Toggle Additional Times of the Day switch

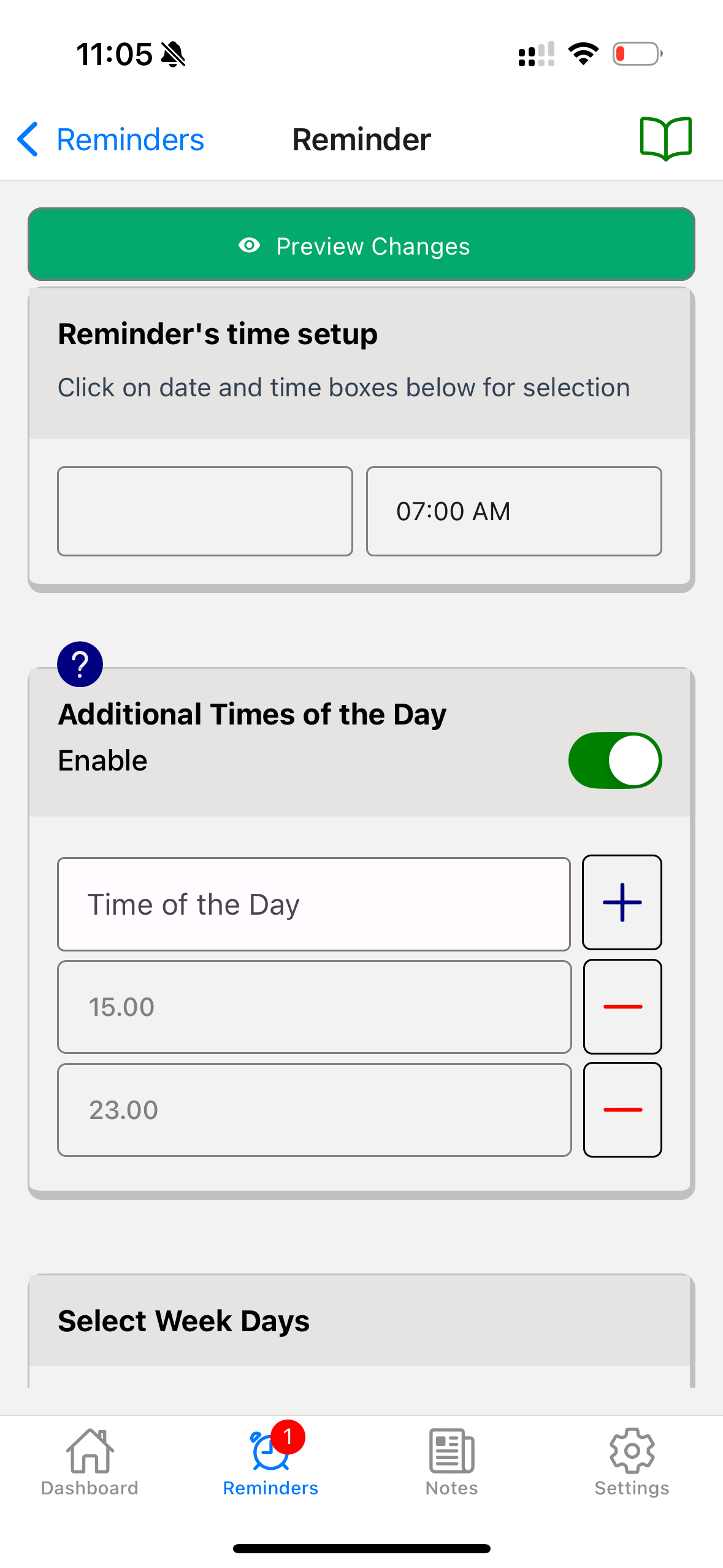(614, 760)
